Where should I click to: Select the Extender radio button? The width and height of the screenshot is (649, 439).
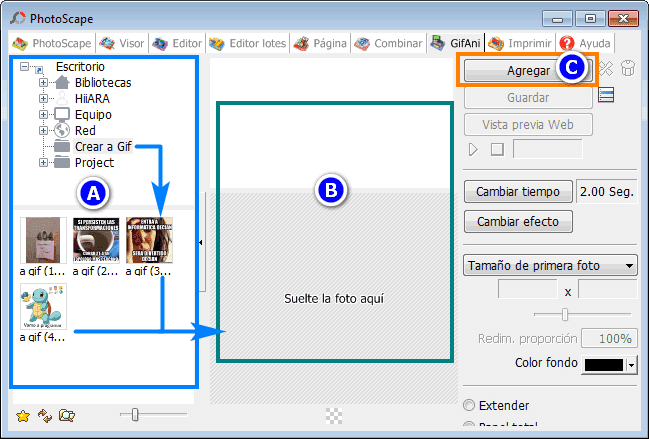tap(469, 405)
